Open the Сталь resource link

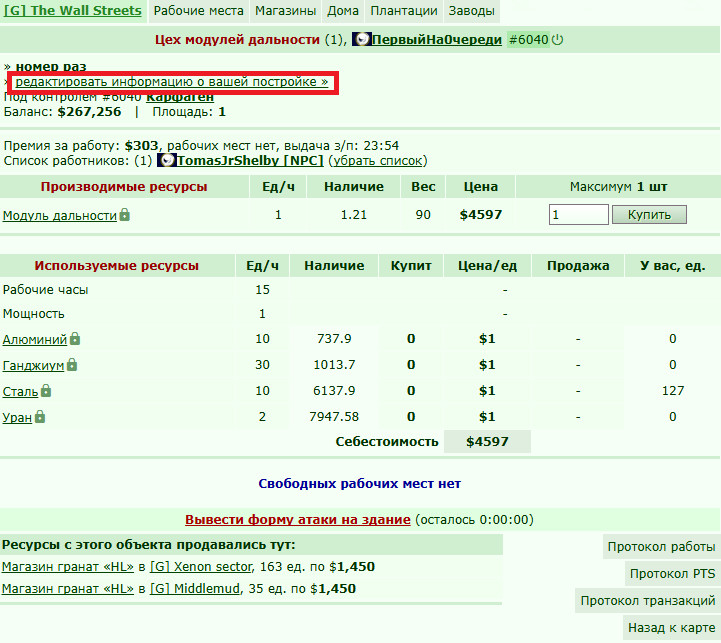click(20, 391)
